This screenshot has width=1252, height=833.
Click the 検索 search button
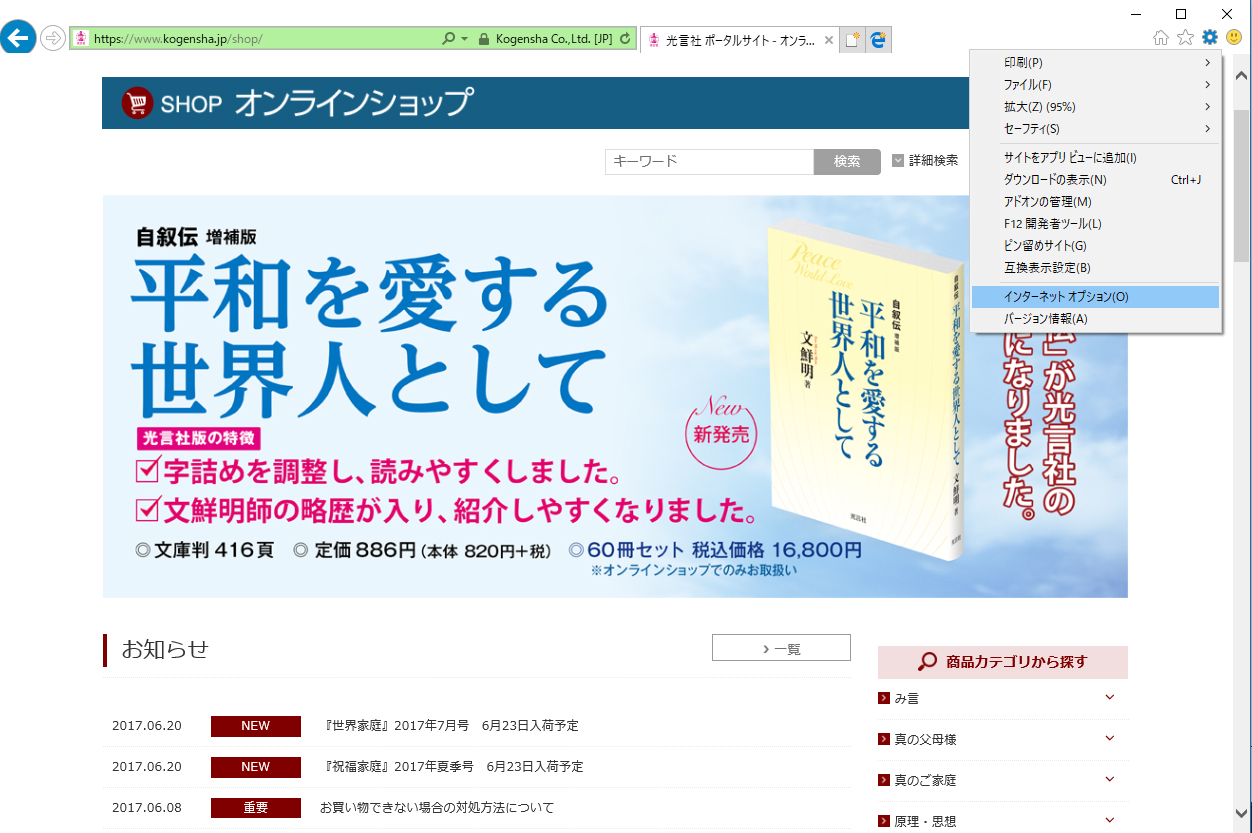tap(847, 162)
